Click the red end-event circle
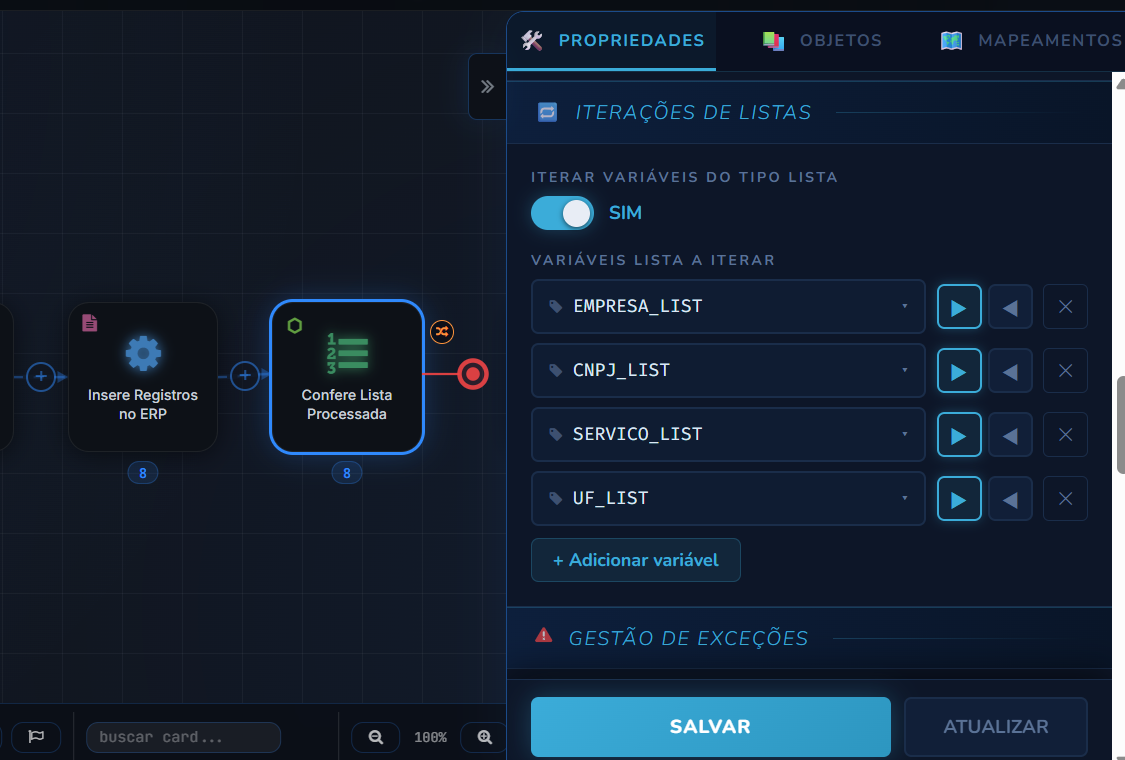The height and width of the screenshot is (760, 1125). tap(473, 374)
